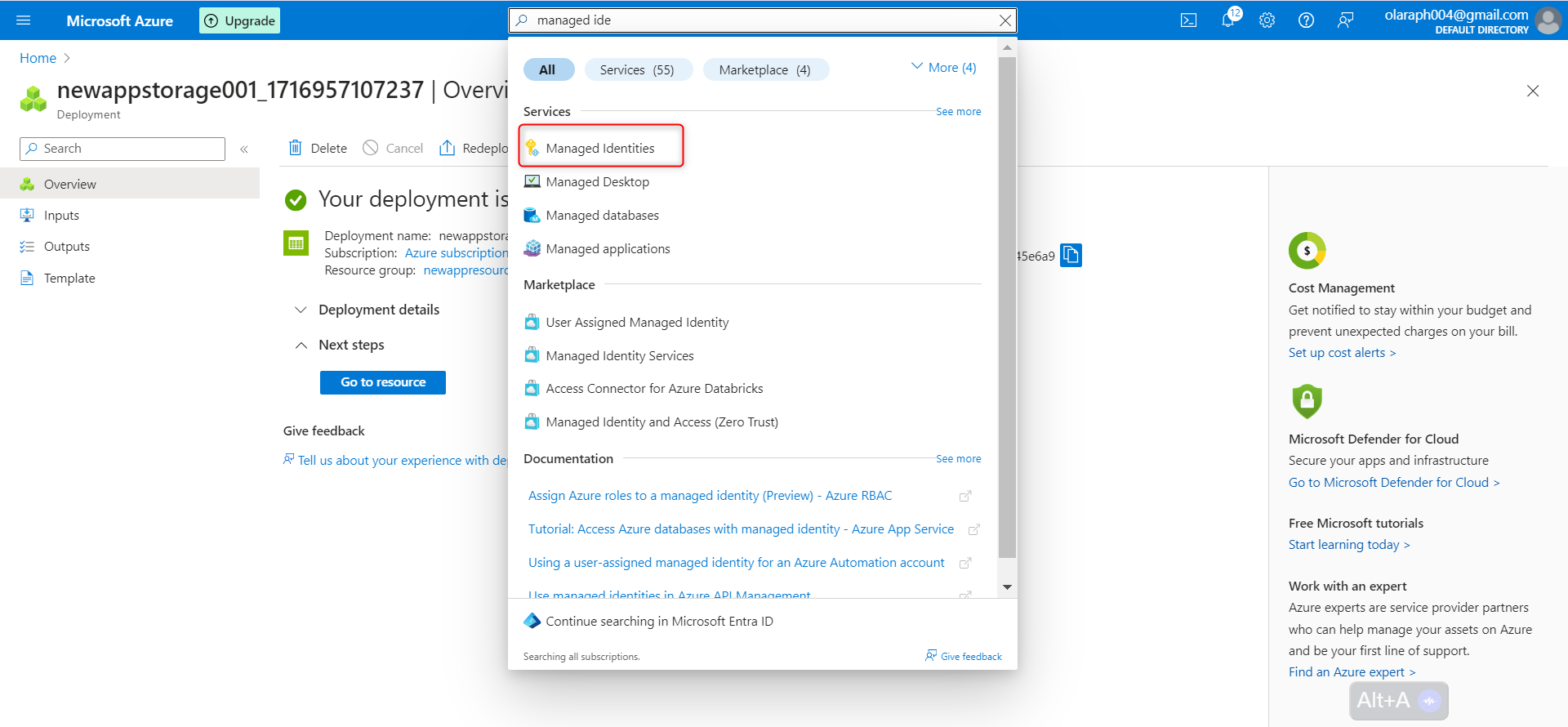
Task: Filter search results by Services (55)
Action: [637, 69]
